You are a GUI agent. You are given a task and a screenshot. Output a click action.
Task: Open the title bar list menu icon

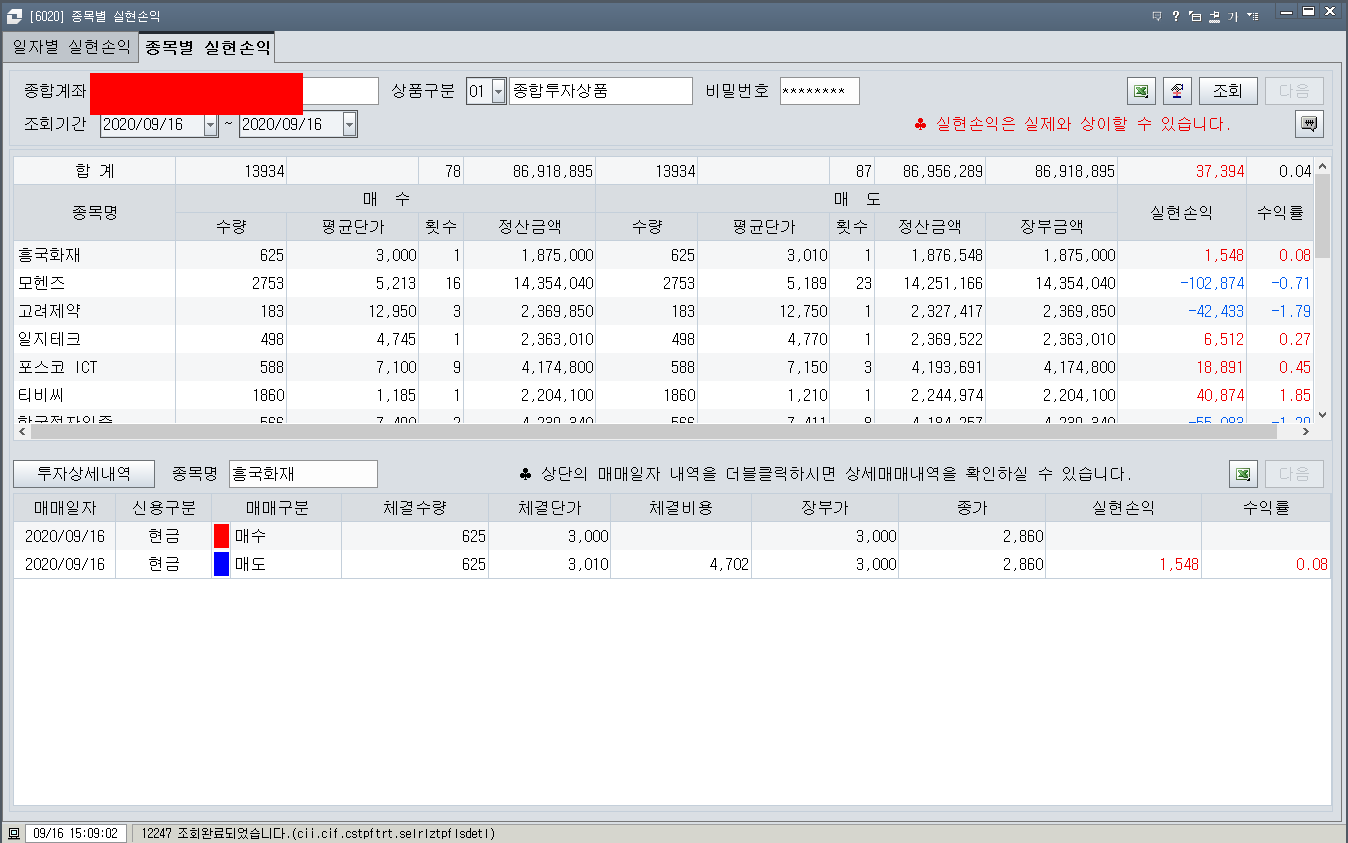pos(1252,16)
